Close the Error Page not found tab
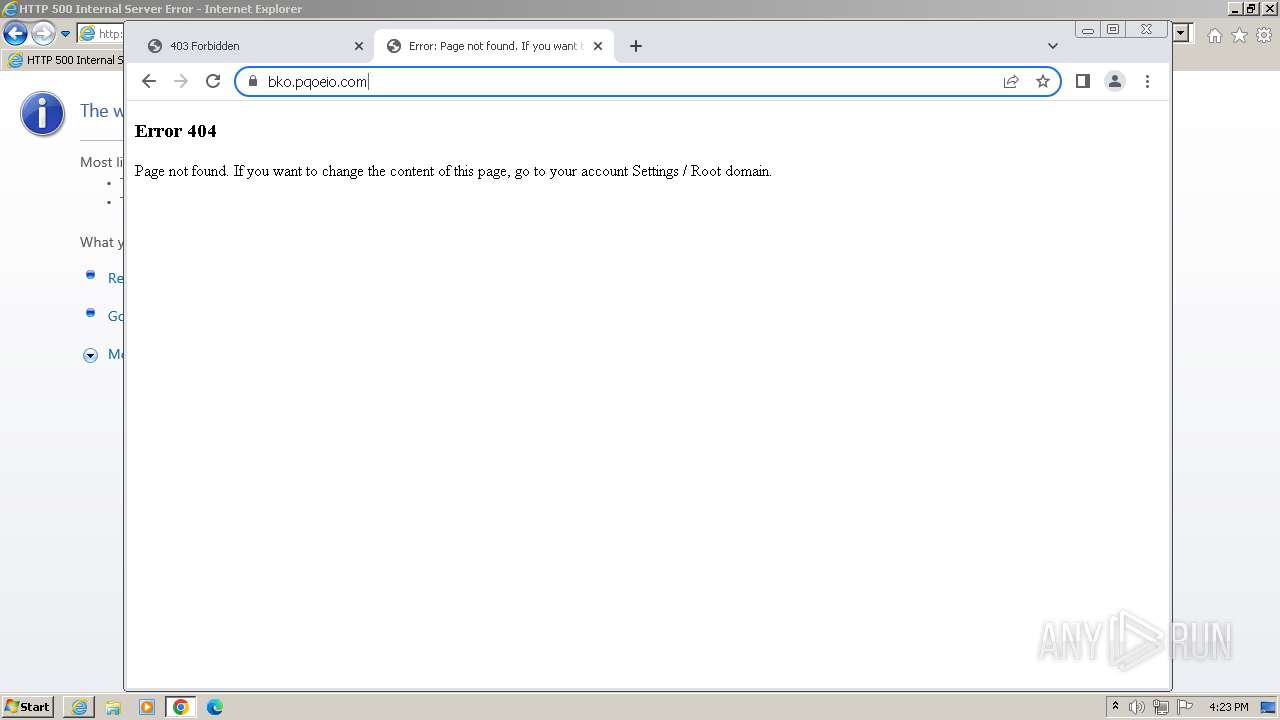The width and height of the screenshot is (1280, 720). pyautogui.click(x=598, y=46)
